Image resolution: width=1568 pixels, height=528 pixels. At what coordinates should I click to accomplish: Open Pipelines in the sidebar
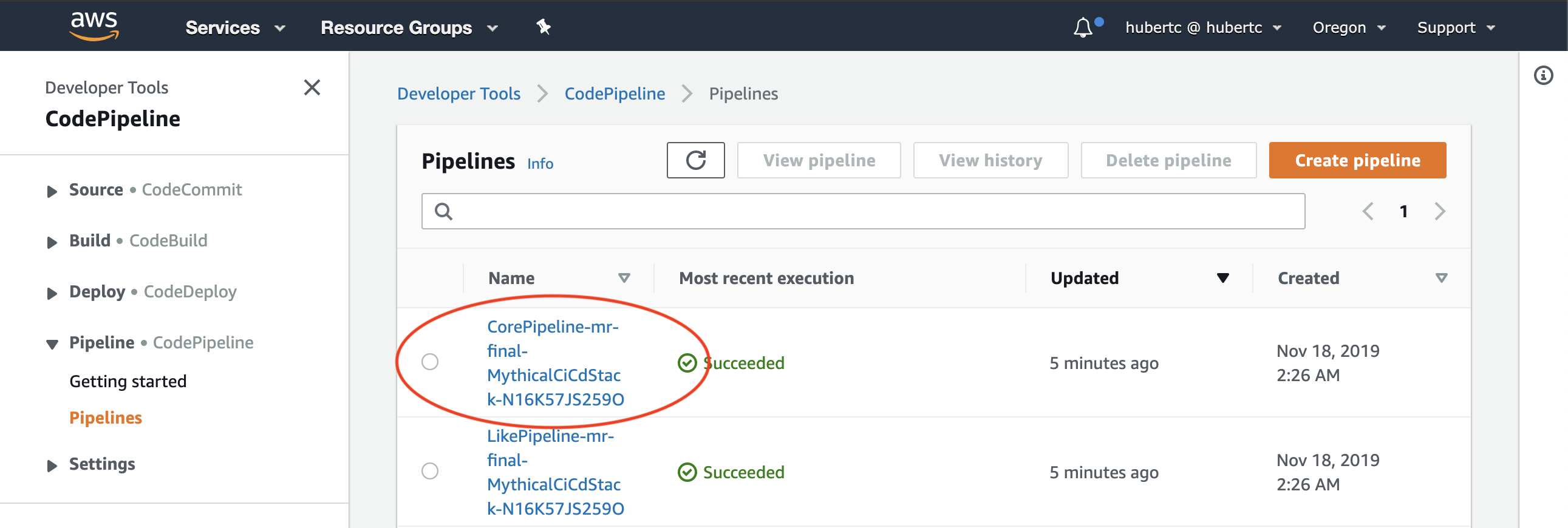tap(105, 418)
